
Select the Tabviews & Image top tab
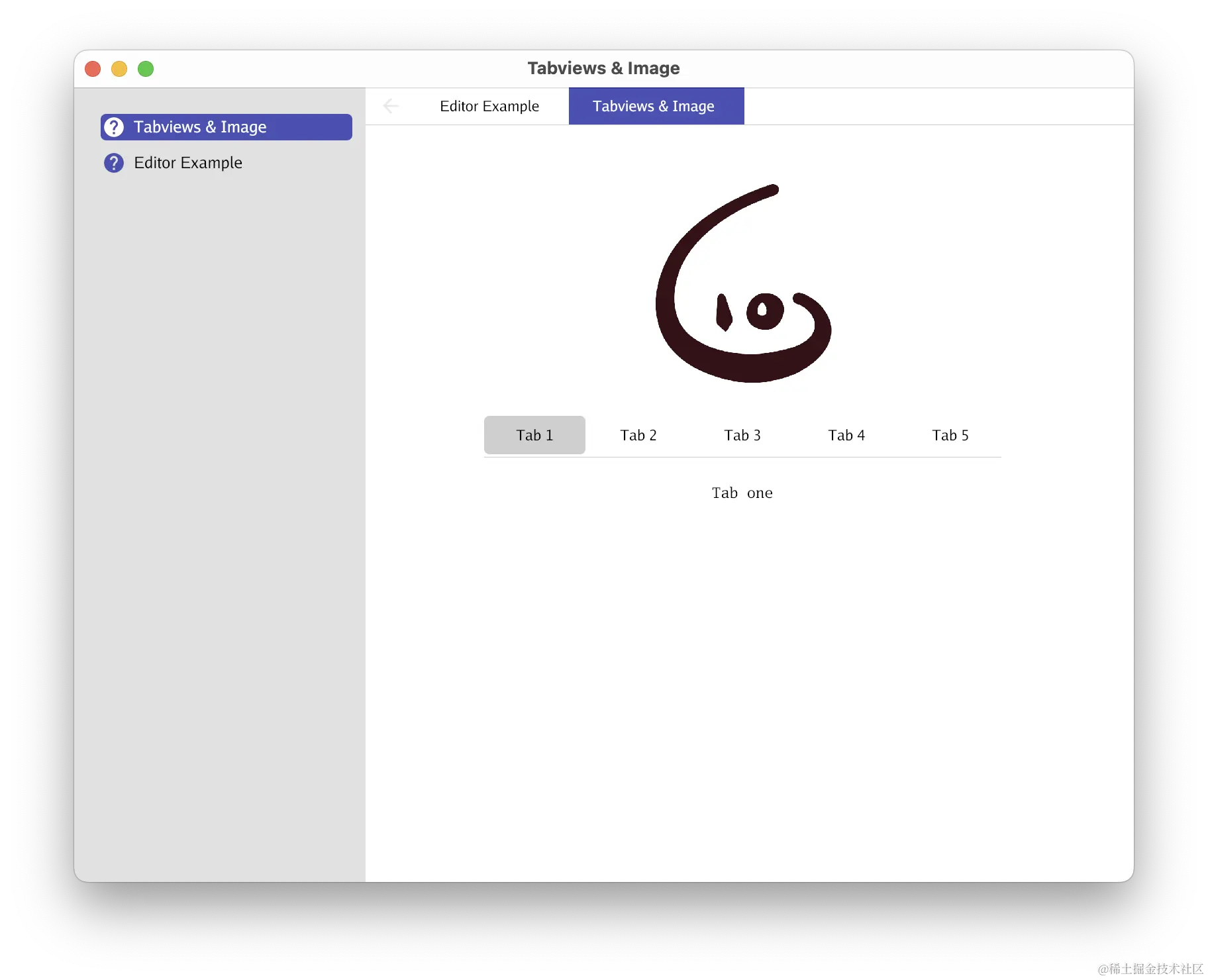(656, 106)
